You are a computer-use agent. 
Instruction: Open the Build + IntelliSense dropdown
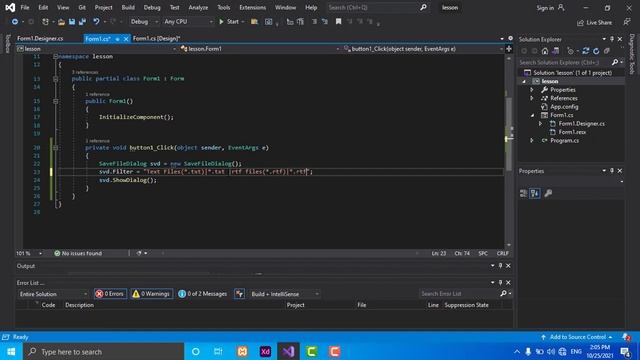pyautogui.click(x=284, y=294)
